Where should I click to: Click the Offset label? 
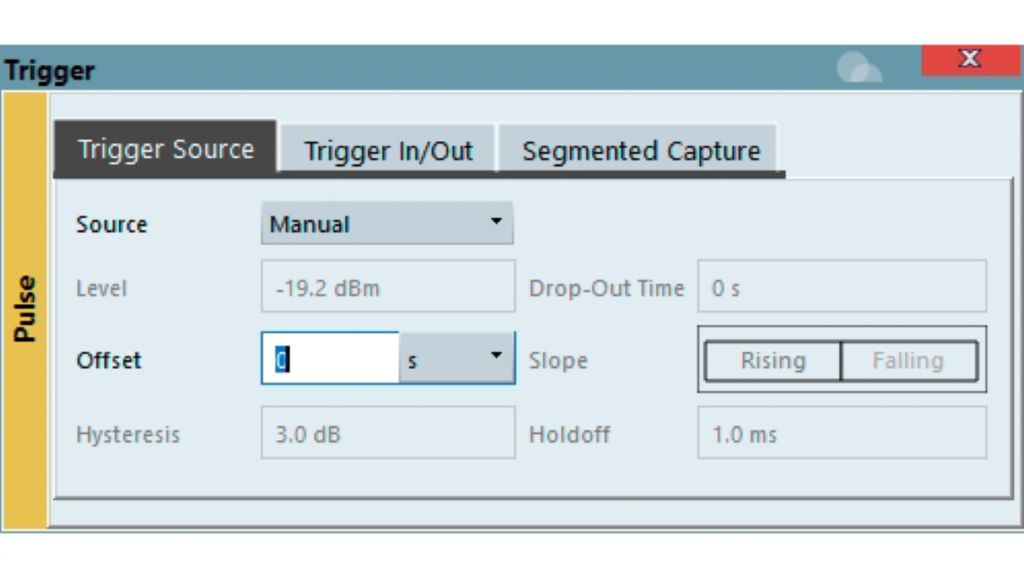coord(109,360)
